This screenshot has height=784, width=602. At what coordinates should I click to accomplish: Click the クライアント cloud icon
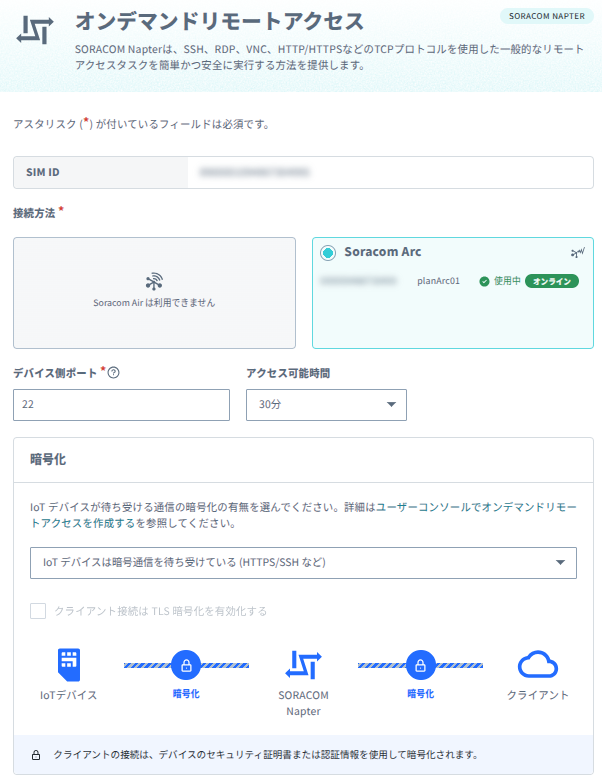(x=538, y=664)
